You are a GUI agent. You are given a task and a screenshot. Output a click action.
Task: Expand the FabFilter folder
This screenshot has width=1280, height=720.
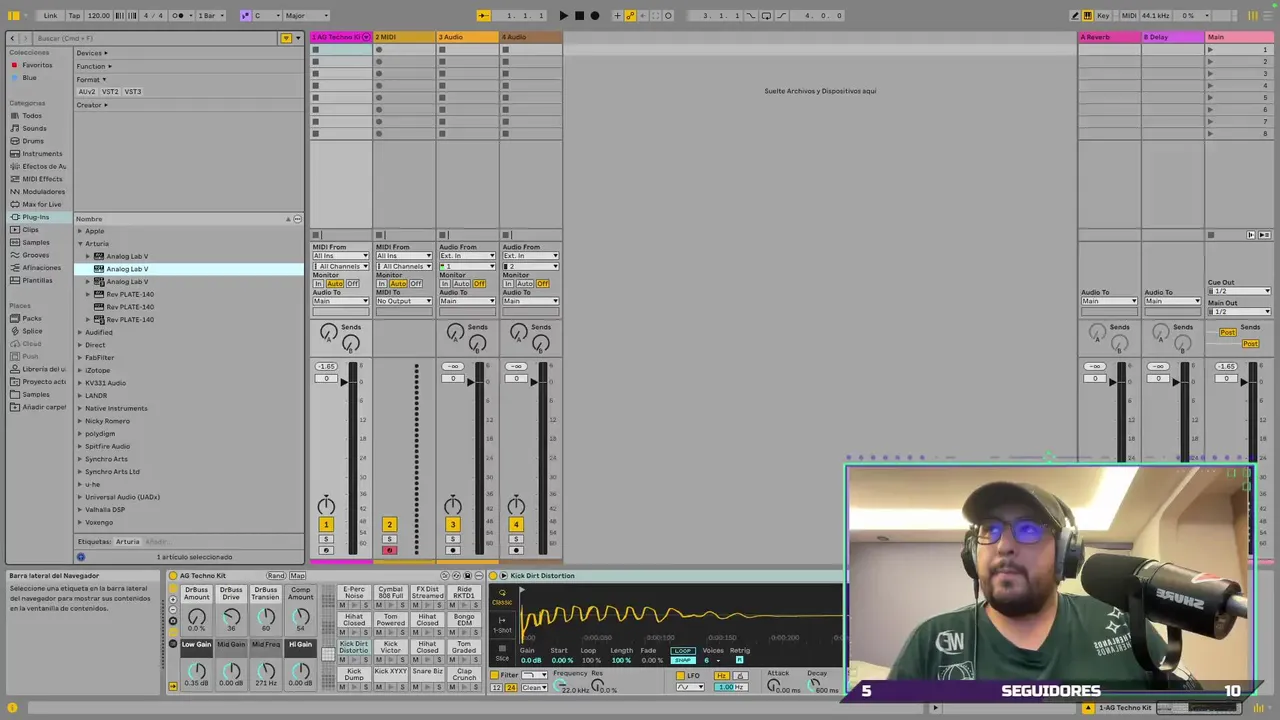pyautogui.click(x=80, y=357)
